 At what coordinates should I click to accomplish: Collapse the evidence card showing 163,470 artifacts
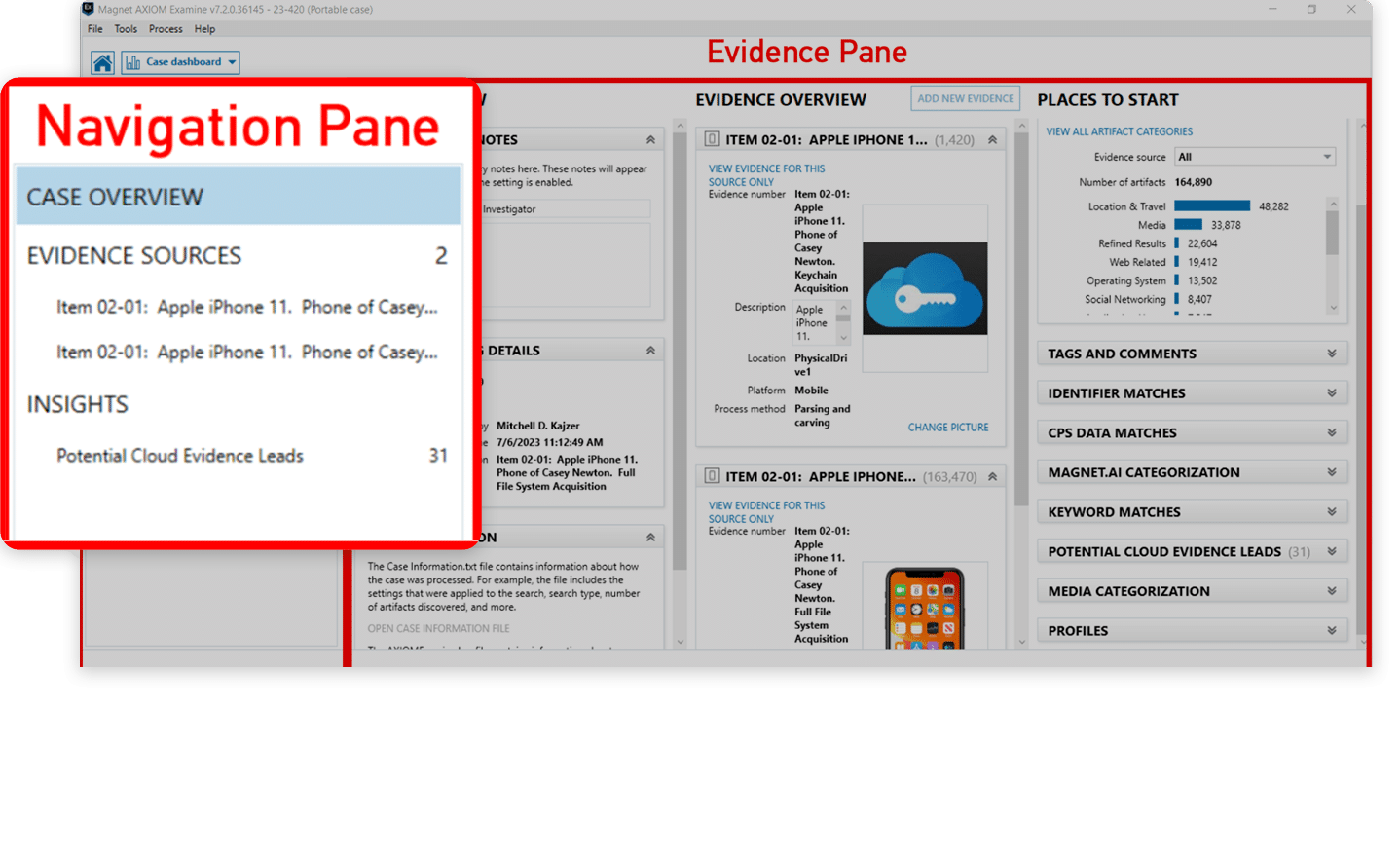(992, 476)
